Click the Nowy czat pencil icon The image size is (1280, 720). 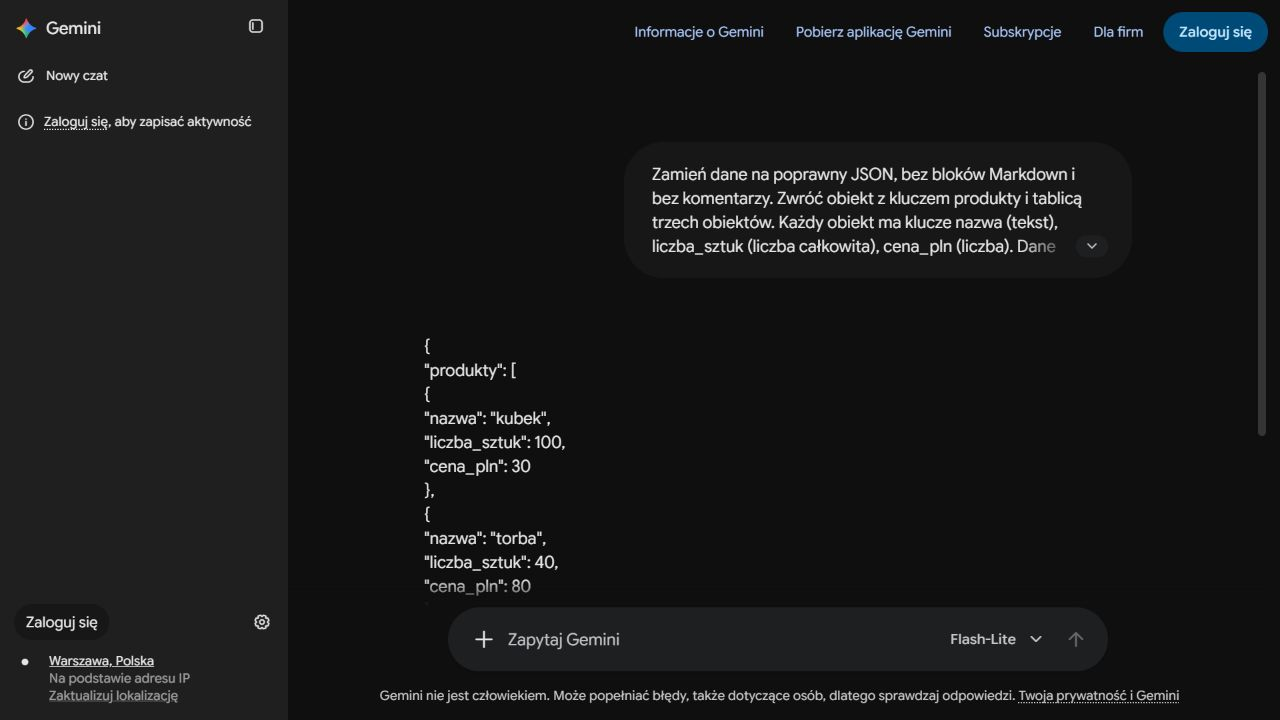26,76
